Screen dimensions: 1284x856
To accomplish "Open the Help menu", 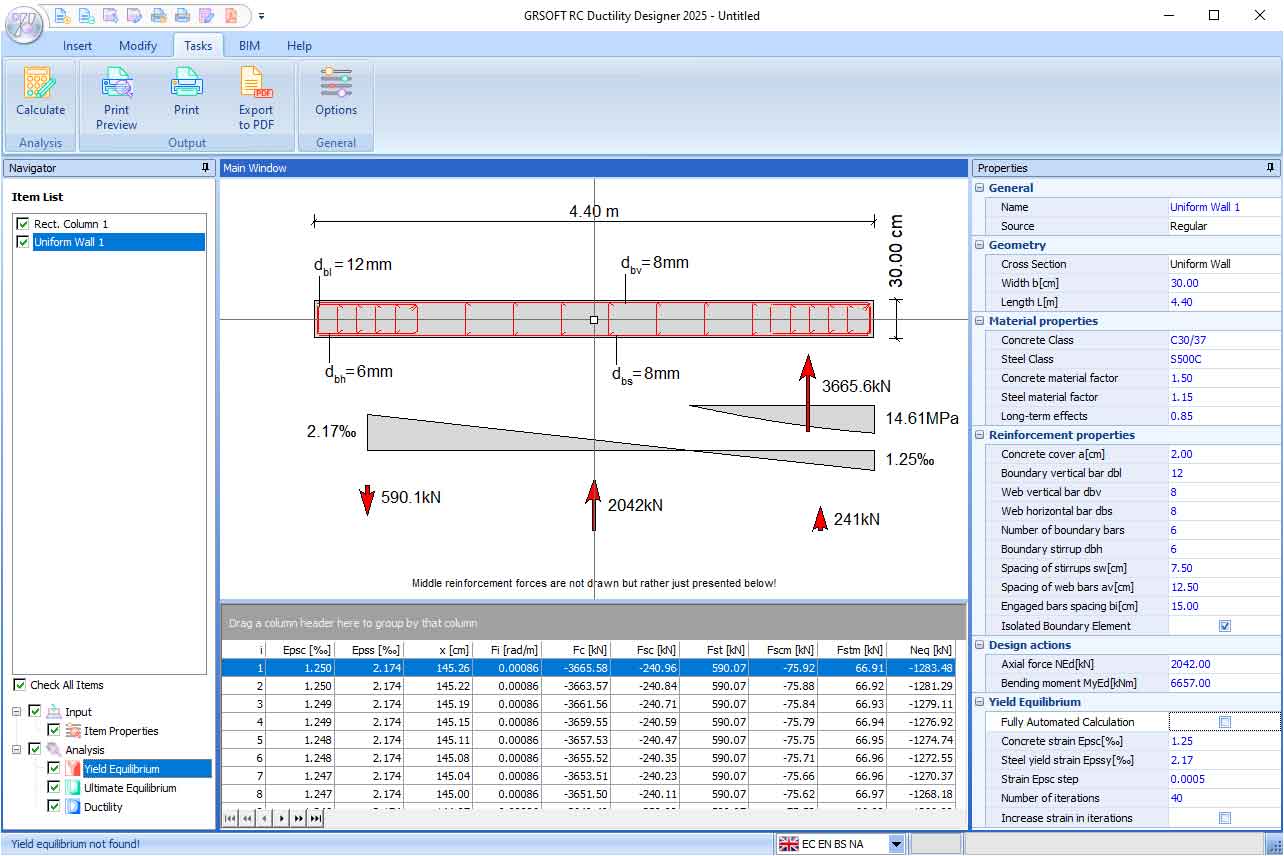I will pyautogui.click(x=299, y=45).
